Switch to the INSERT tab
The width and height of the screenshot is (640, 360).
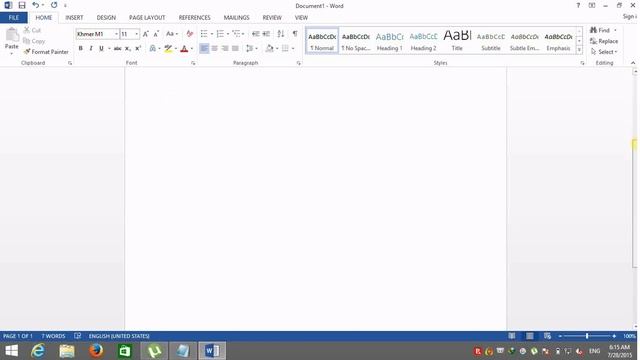tap(74, 18)
